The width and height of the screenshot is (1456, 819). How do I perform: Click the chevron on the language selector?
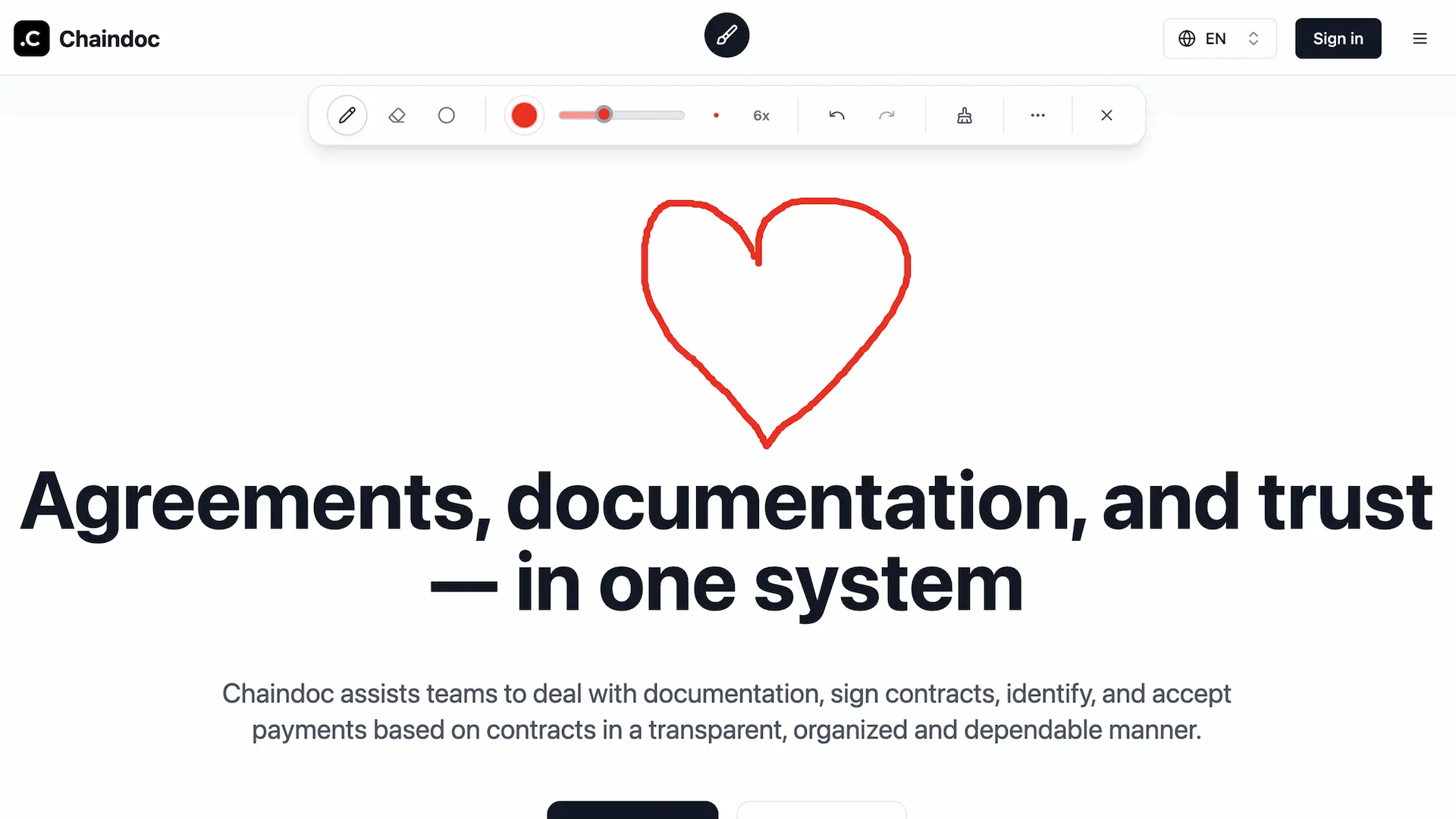coord(1254,39)
